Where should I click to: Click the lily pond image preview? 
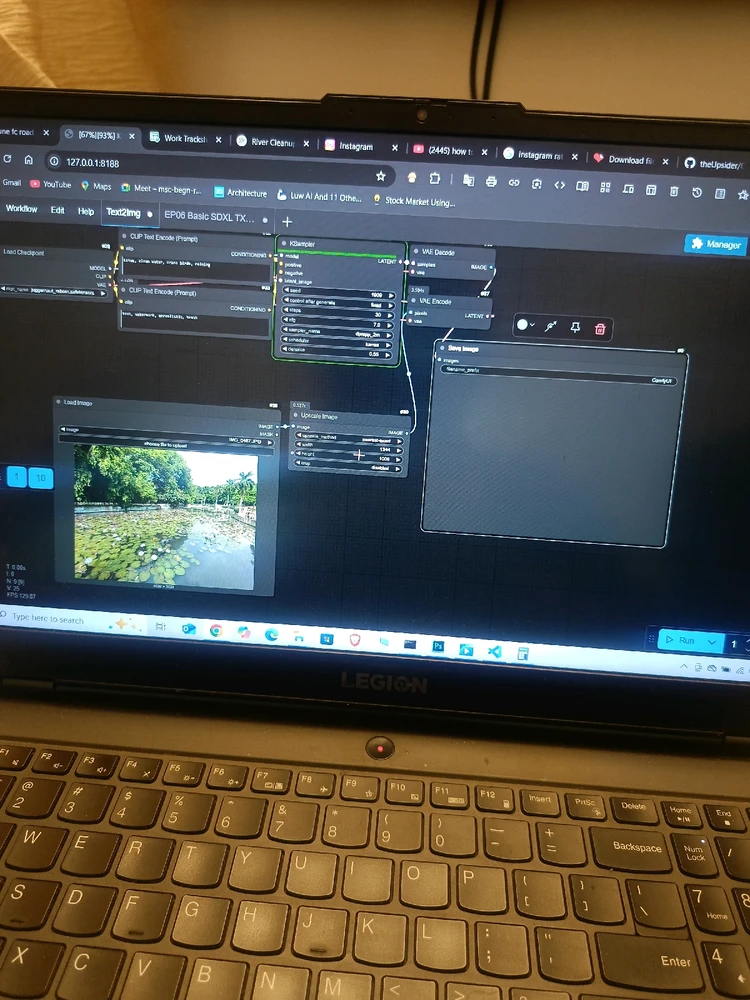tap(165, 515)
